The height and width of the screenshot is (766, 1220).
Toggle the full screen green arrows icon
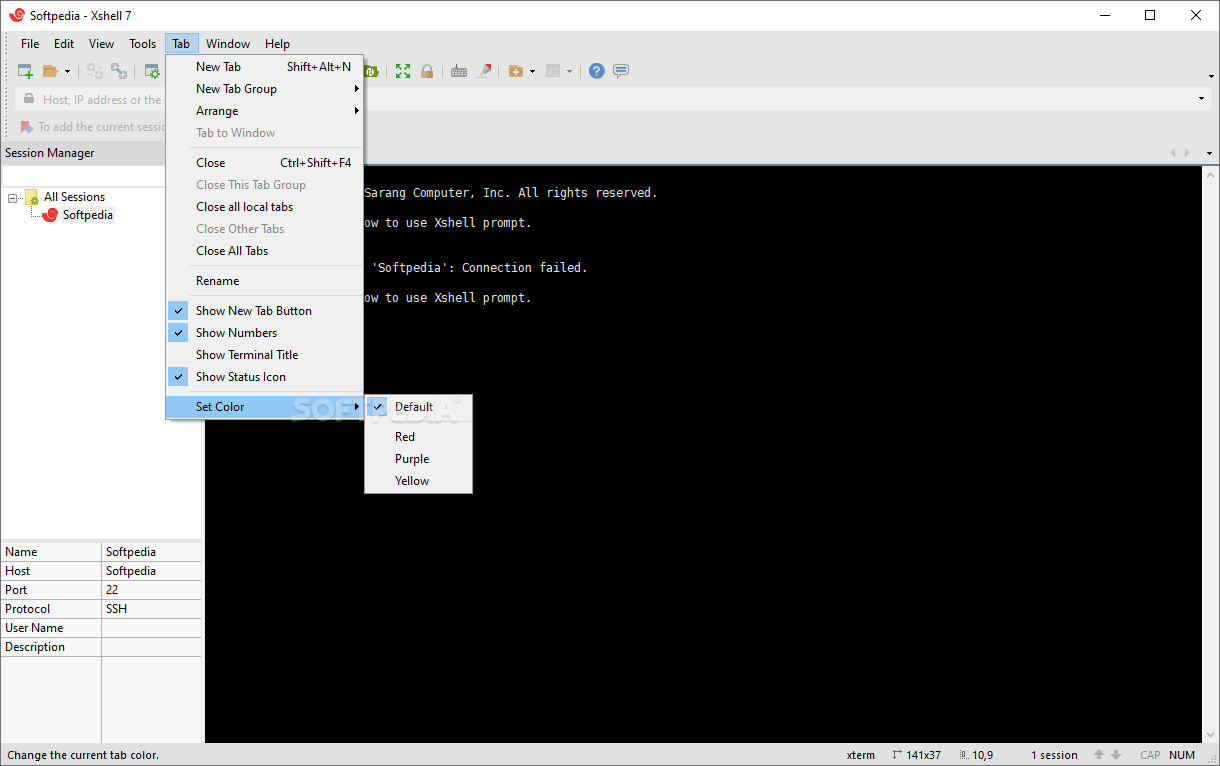tap(403, 71)
